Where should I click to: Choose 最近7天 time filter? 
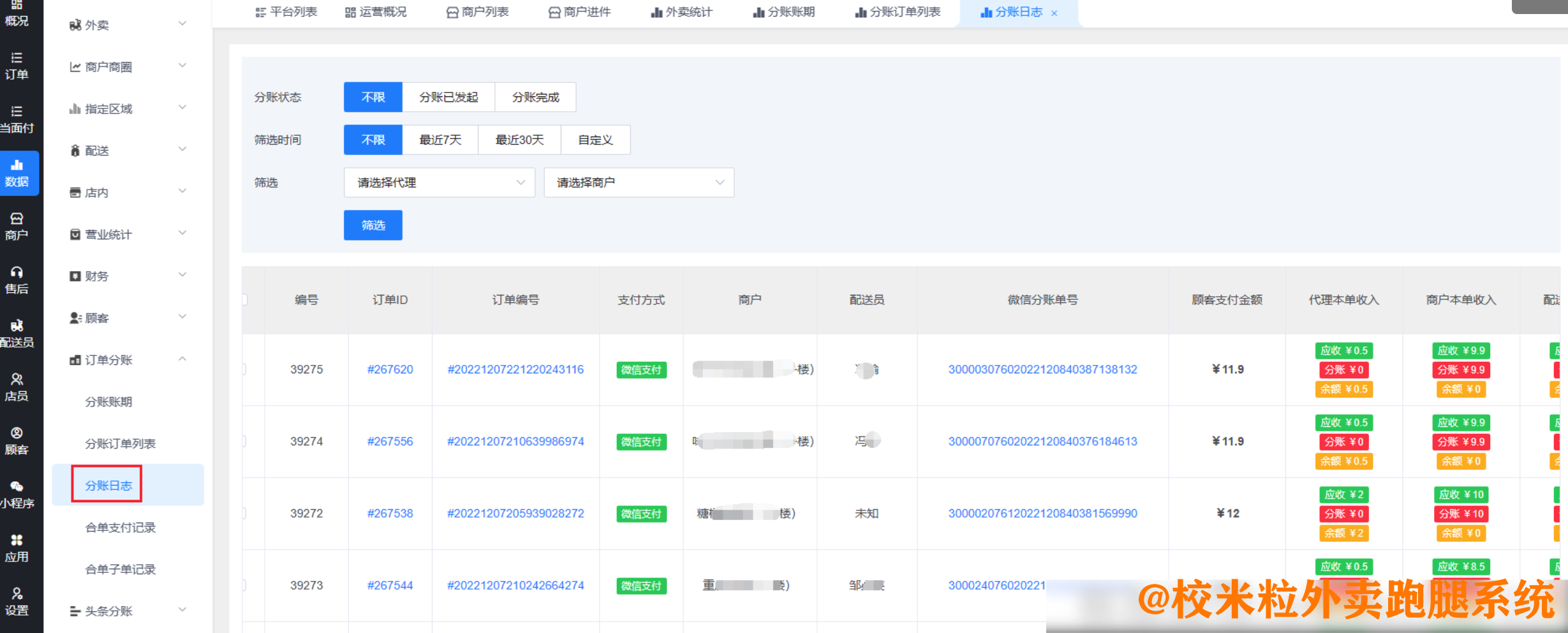[440, 140]
